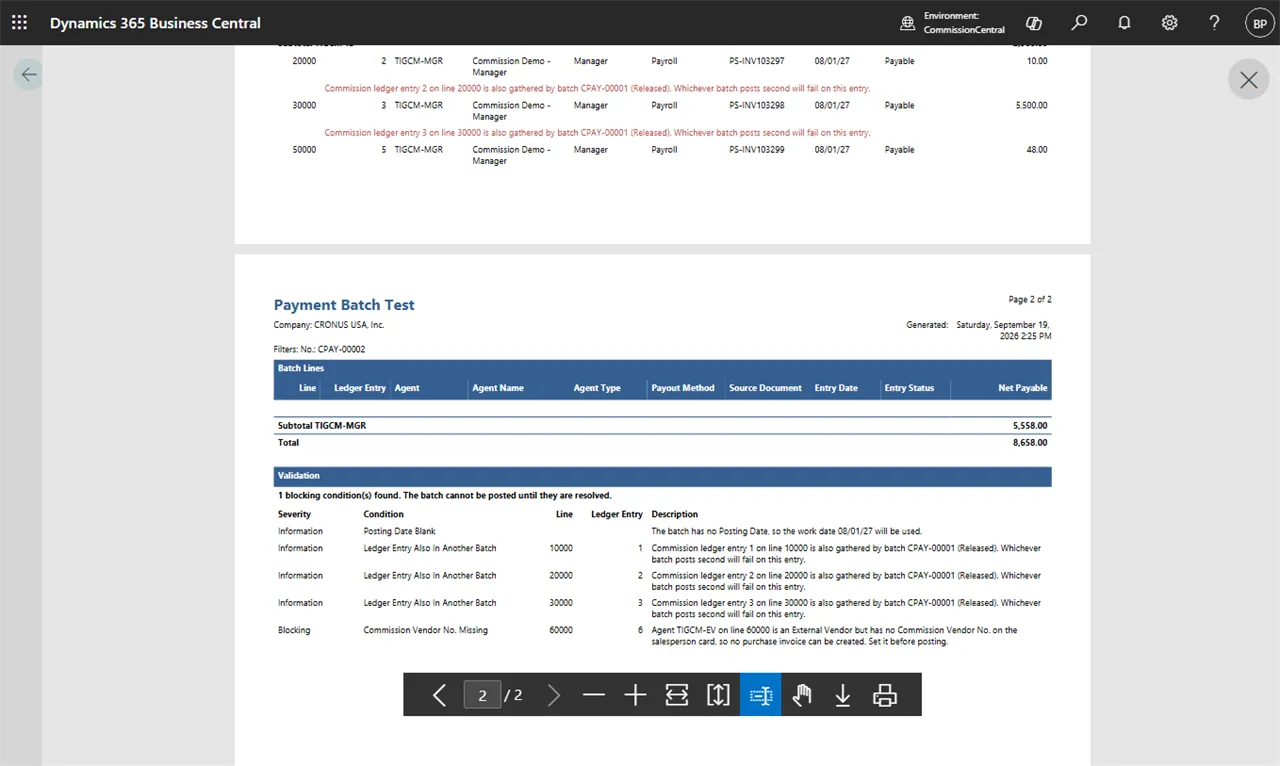Open the help question mark
Viewport: 1280px width, 766px height.
(x=1214, y=22)
